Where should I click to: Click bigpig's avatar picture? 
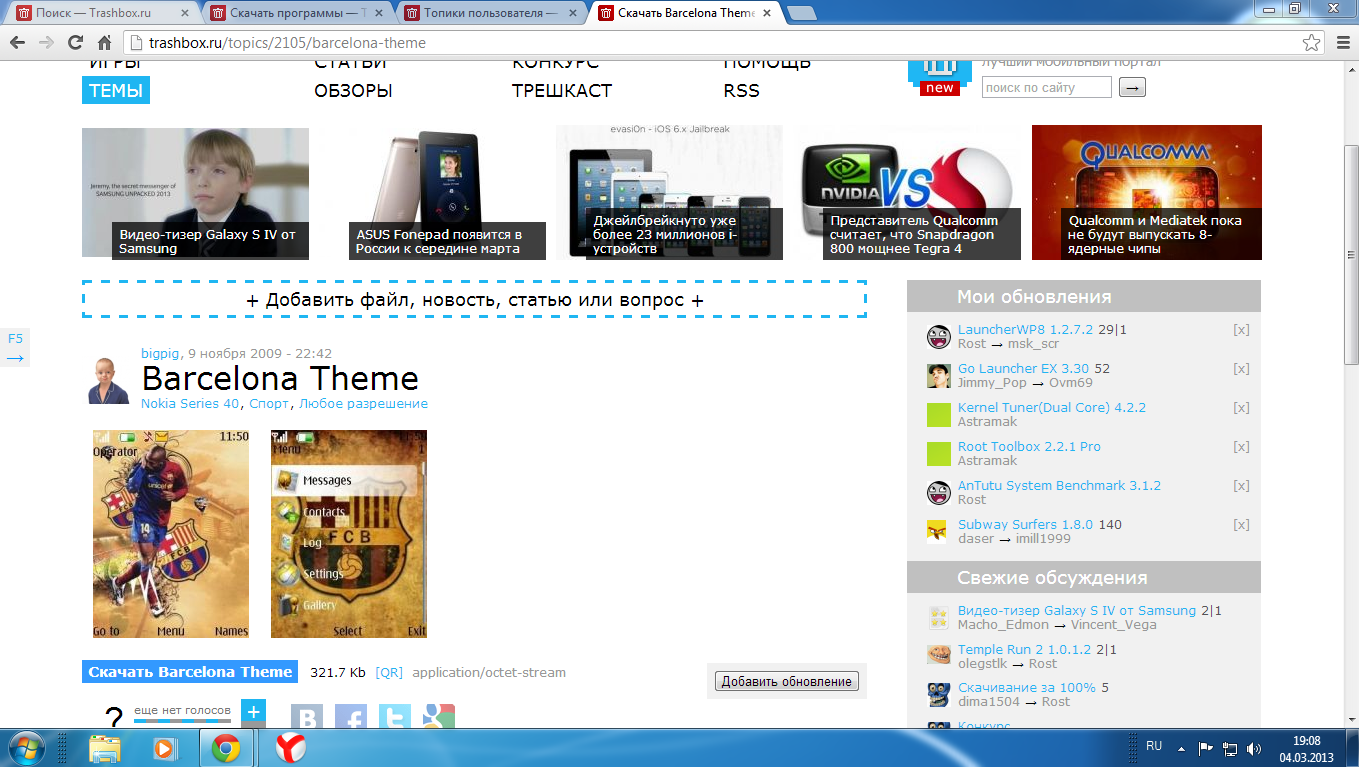pos(109,380)
